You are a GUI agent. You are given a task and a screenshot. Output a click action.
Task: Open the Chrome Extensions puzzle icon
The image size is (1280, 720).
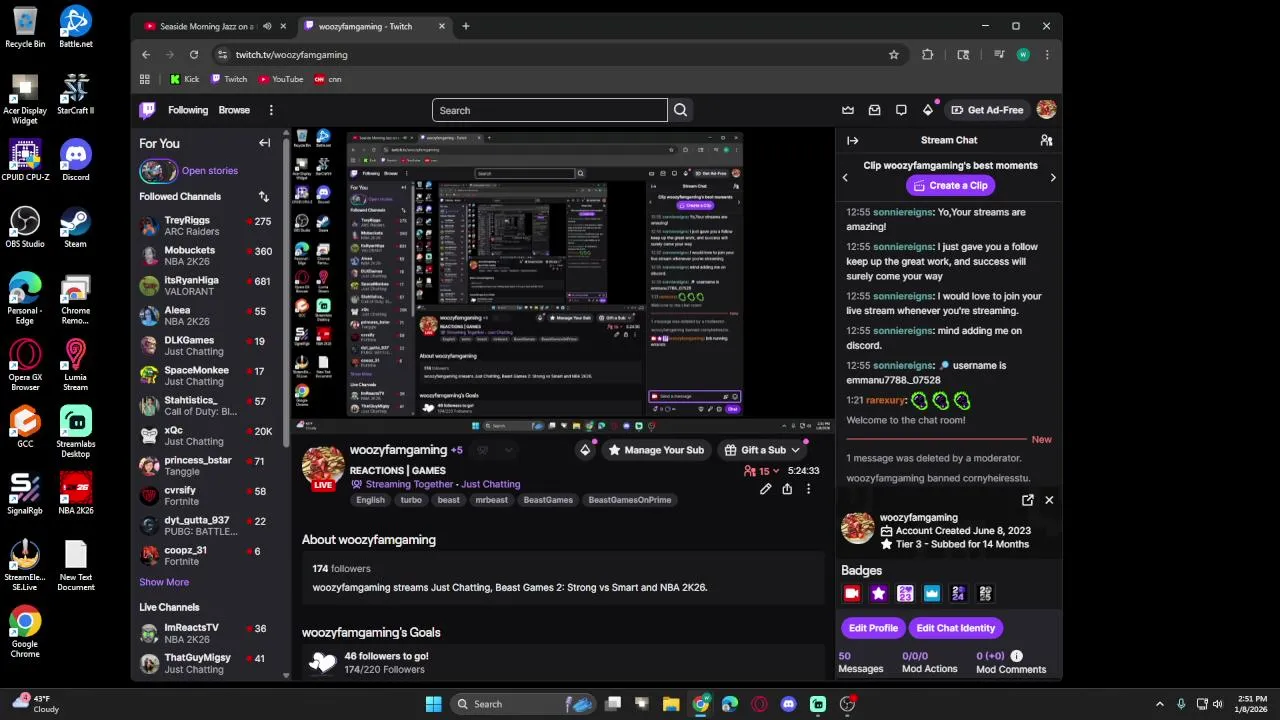point(927,55)
